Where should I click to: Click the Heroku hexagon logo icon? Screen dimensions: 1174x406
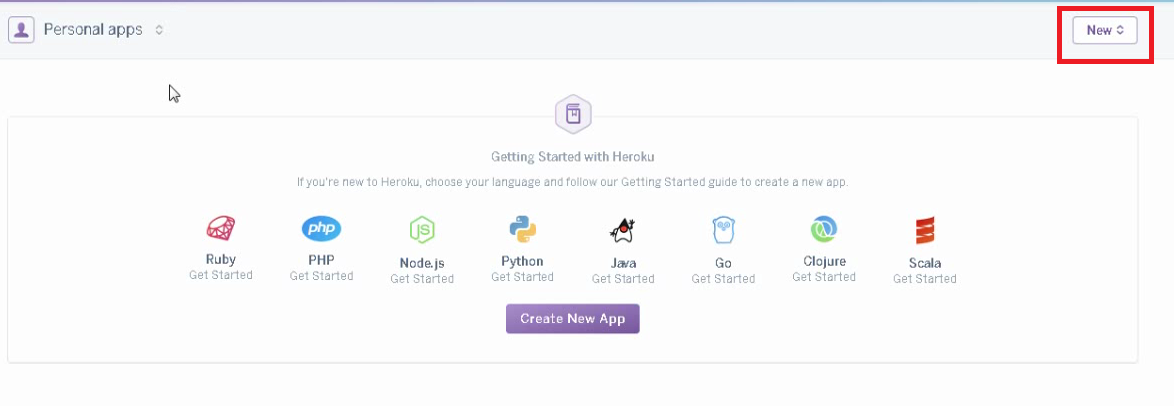pyautogui.click(x=573, y=114)
